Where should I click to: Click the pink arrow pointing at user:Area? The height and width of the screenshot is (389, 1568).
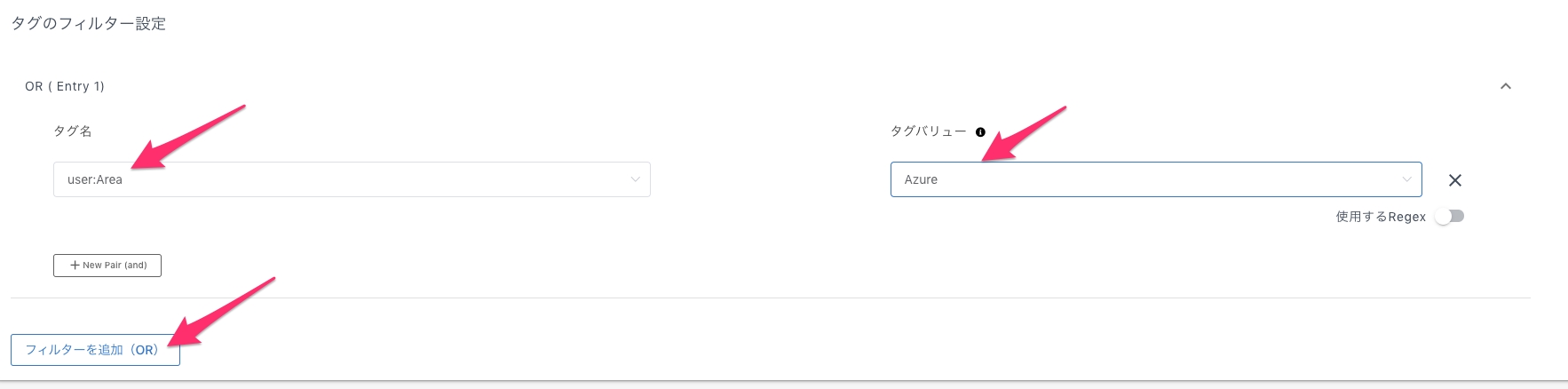pyautogui.click(x=187, y=136)
